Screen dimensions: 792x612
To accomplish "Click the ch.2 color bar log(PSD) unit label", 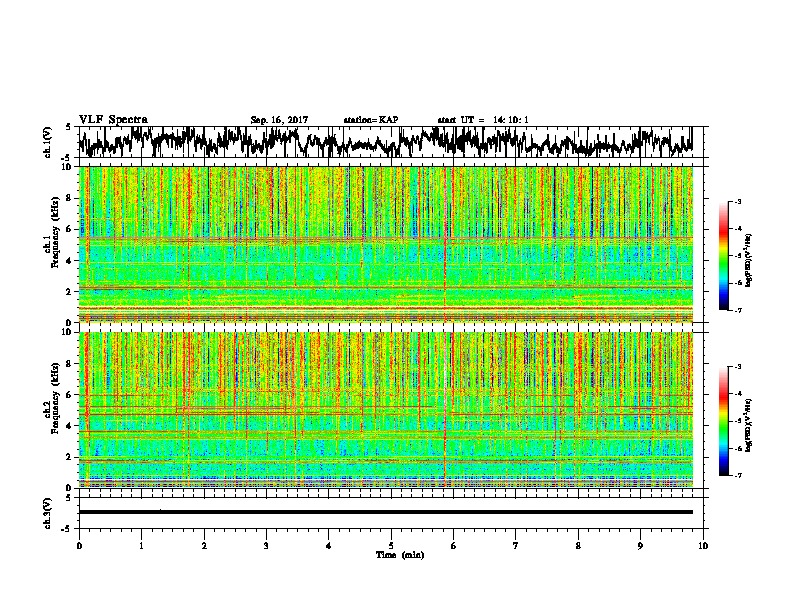I will tap(749, 425).
